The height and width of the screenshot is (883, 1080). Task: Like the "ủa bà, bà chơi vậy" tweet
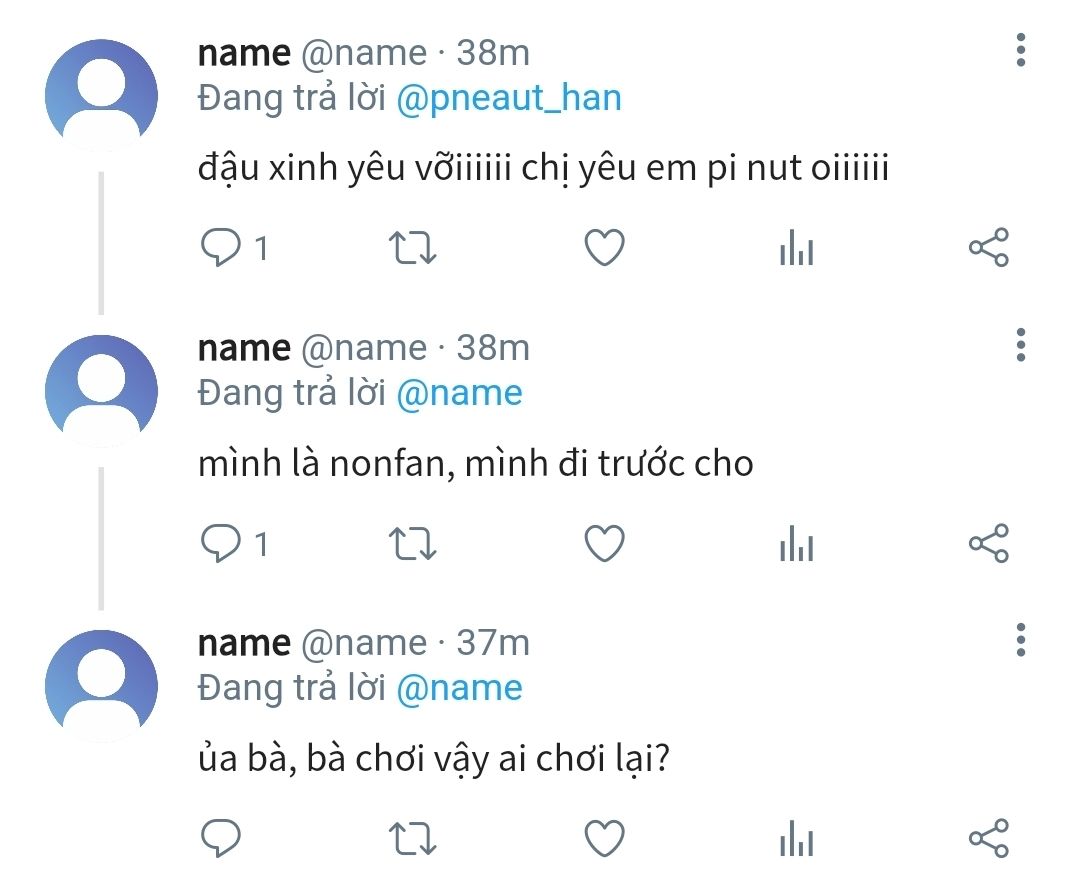tap(604, 838)
